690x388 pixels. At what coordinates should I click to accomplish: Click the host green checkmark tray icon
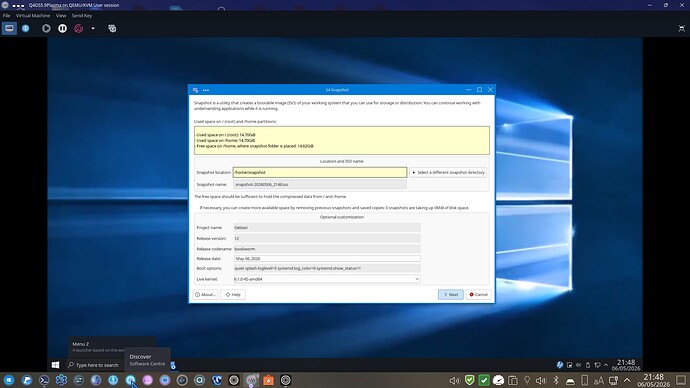tap(484, 380)
